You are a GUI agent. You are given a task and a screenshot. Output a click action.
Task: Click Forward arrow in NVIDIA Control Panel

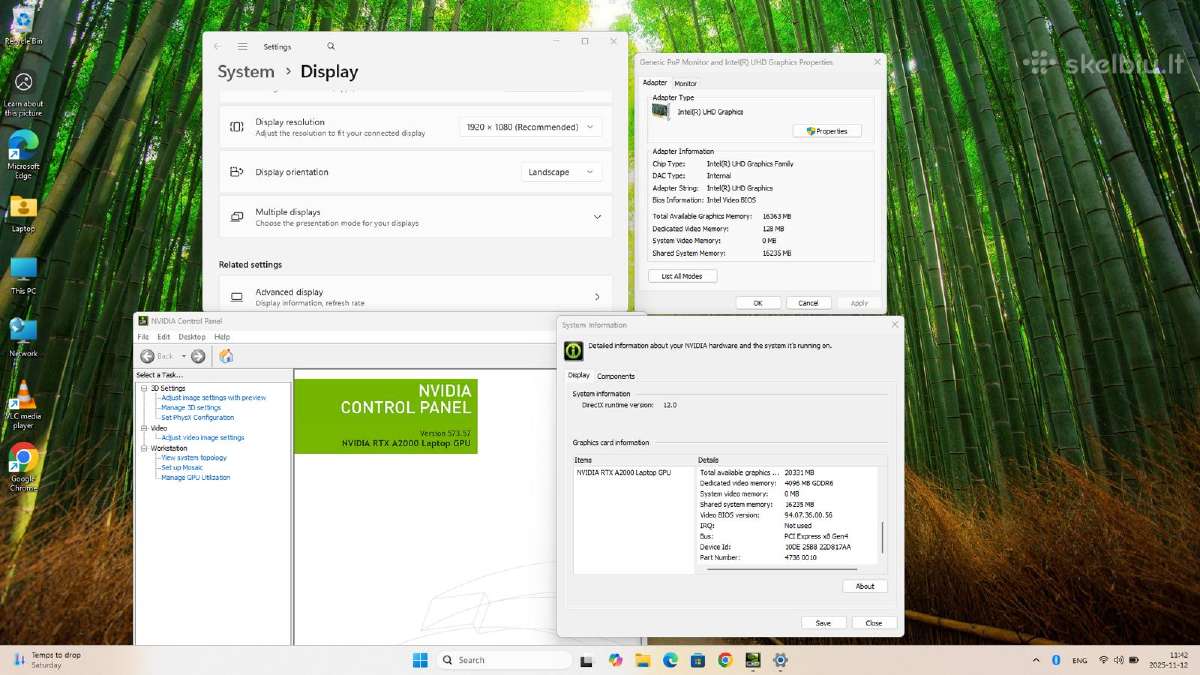coord(198,356)
